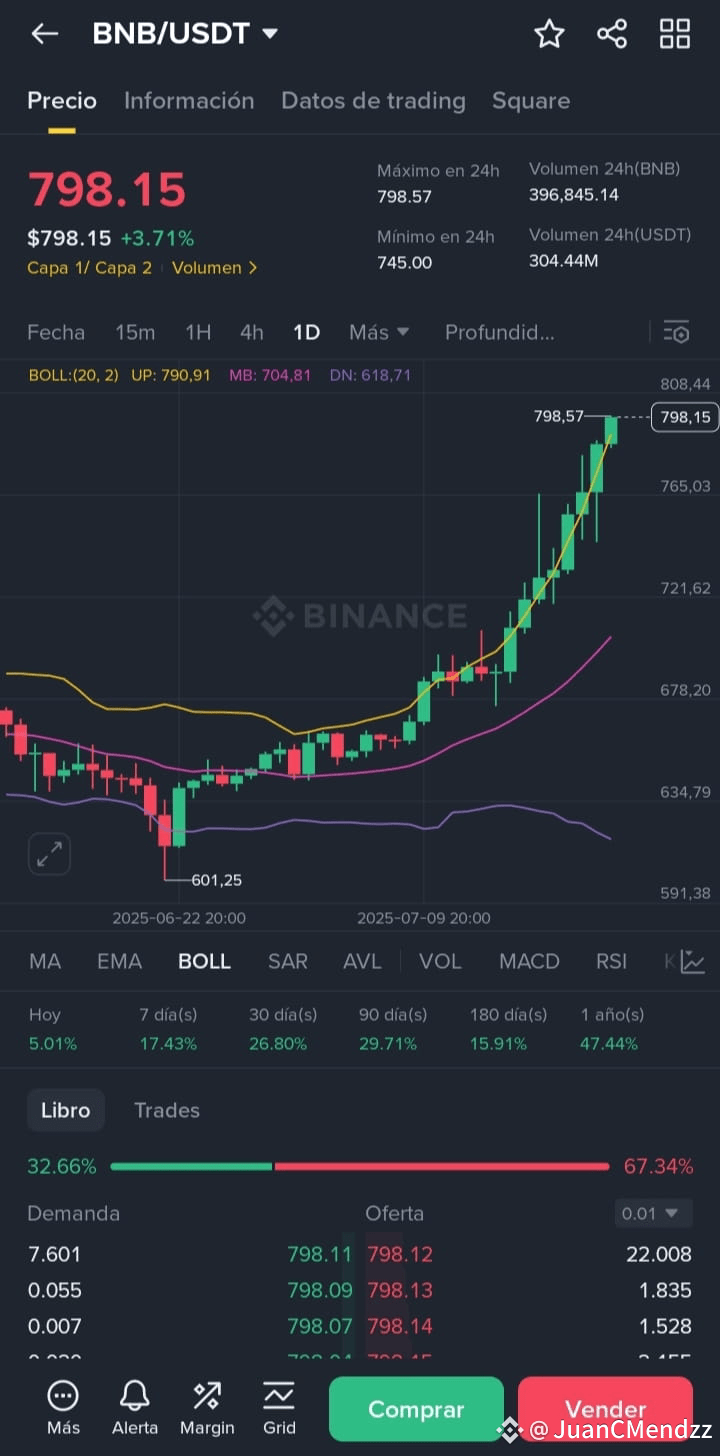Open the Capa 1/ Capa 2 tag link
The width and height of the screenshot is (720, 1456).
(x=90, y=268)
